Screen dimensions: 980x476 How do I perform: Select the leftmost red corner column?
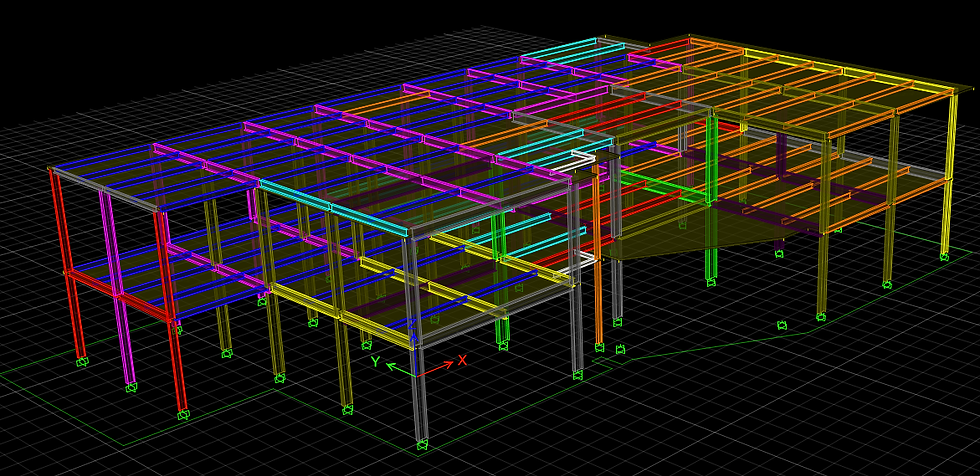coord(69,264)
